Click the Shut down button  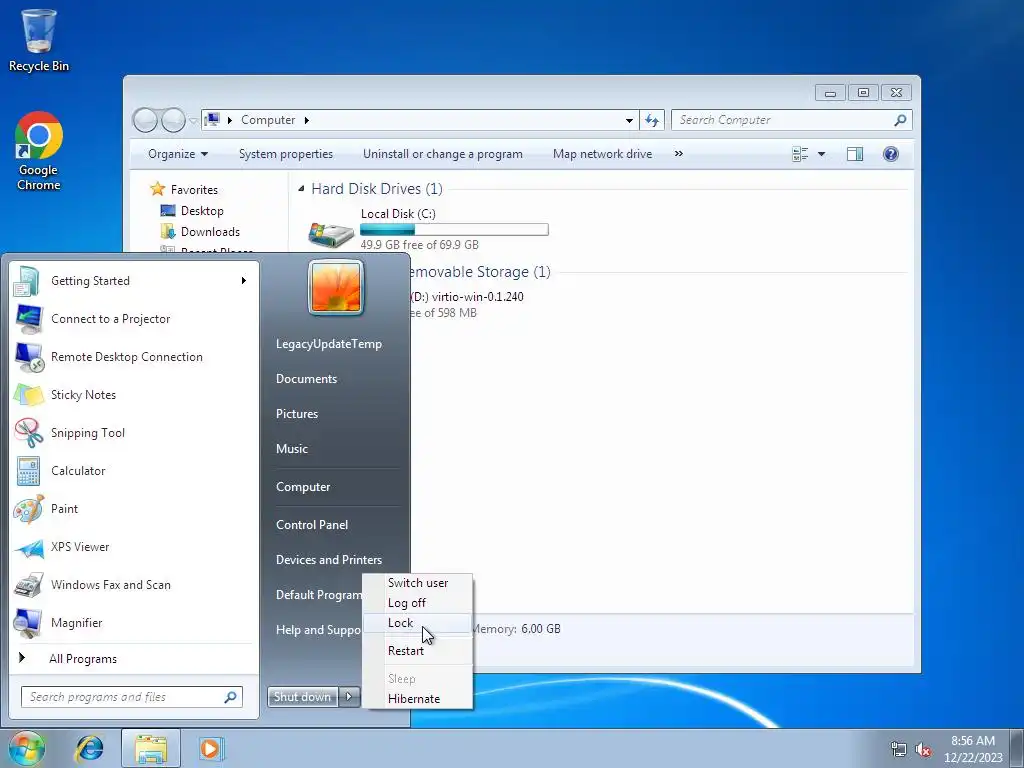coord(303,697)
